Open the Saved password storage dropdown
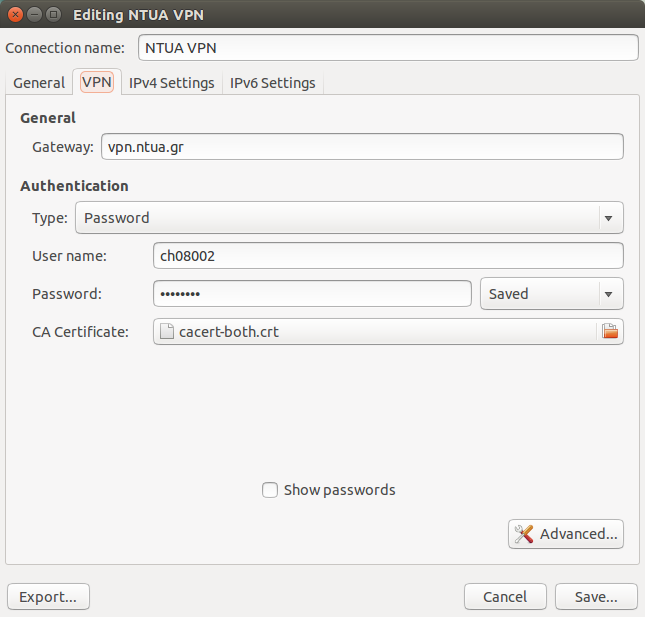This screenshot has width=645, height=617. tap(552, 294)
